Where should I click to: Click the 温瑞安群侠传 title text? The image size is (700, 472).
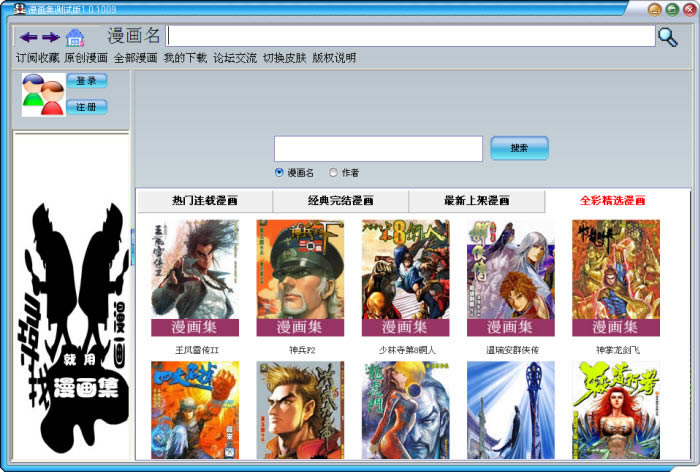coord(512,350)
